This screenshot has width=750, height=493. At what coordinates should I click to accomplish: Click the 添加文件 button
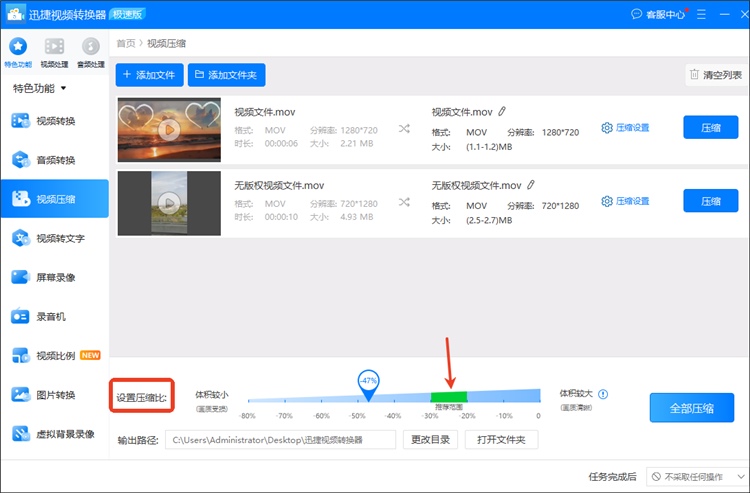tap(149, 75)
